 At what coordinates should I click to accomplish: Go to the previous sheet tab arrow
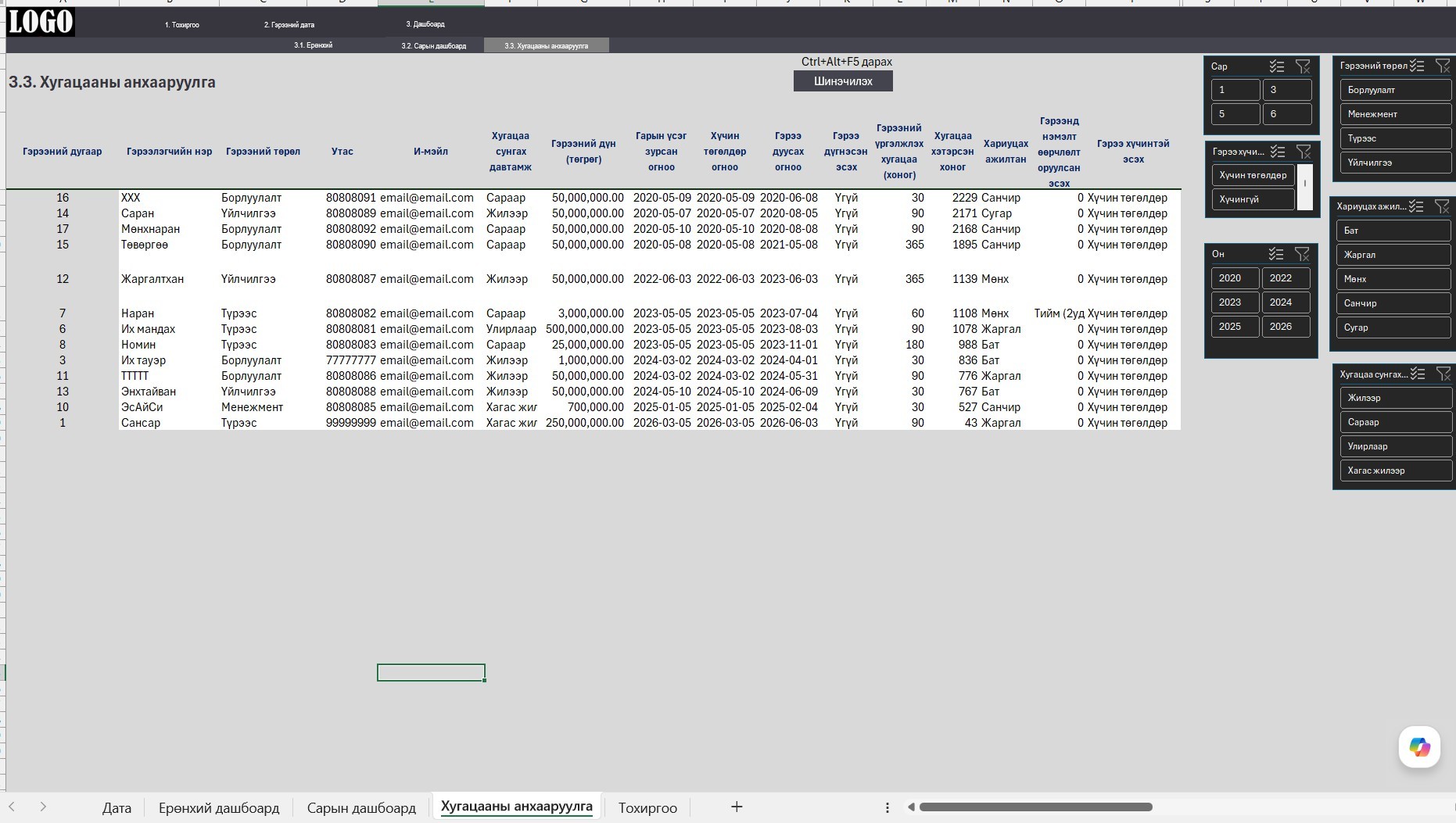12,807
